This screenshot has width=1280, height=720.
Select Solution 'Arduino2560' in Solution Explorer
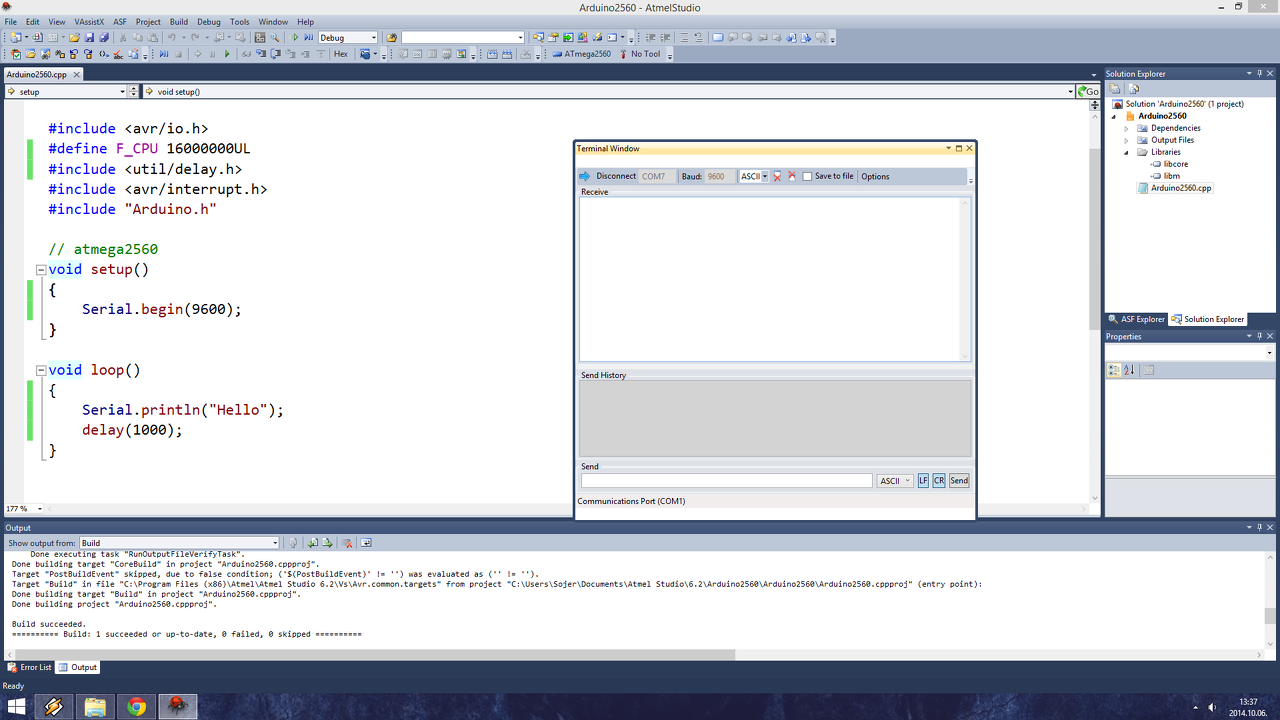[x=1185, y=104]
